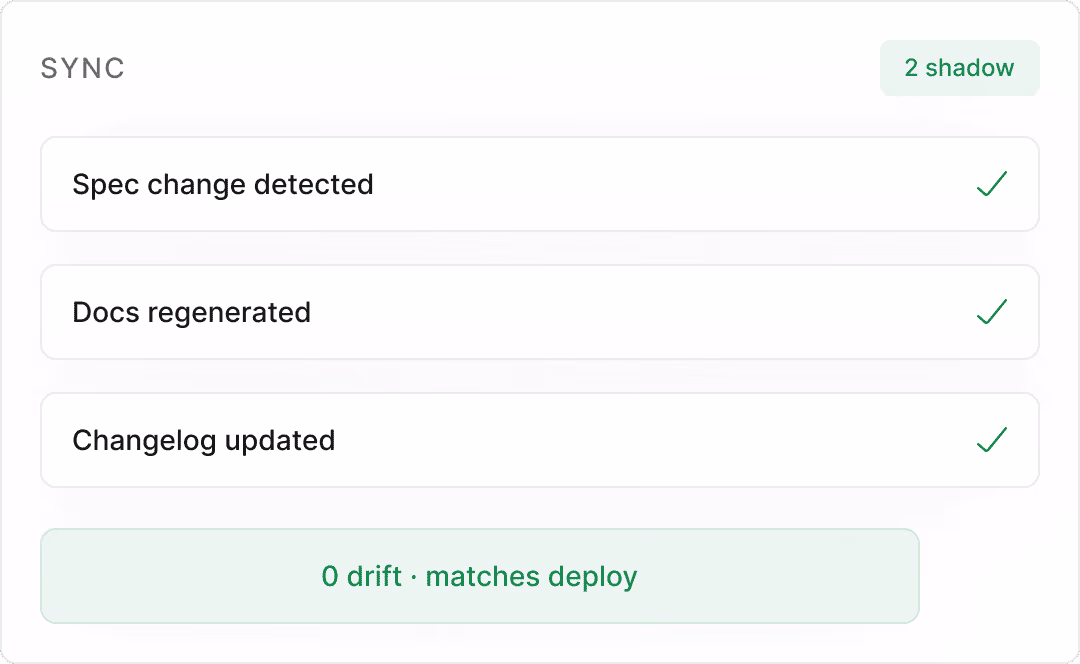Click the word Docs in second row

pyautogui.click(x=106, y=313)
